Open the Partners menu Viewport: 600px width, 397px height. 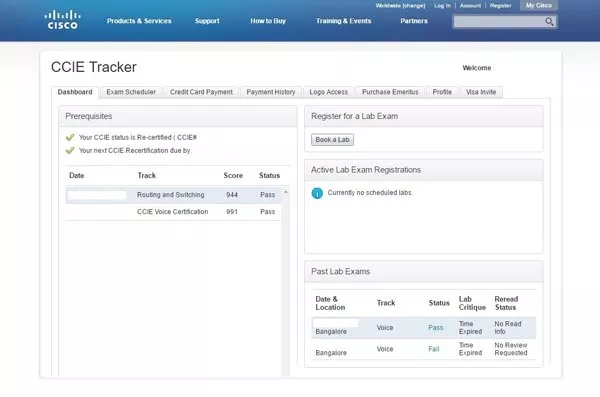tap(414, 21)
